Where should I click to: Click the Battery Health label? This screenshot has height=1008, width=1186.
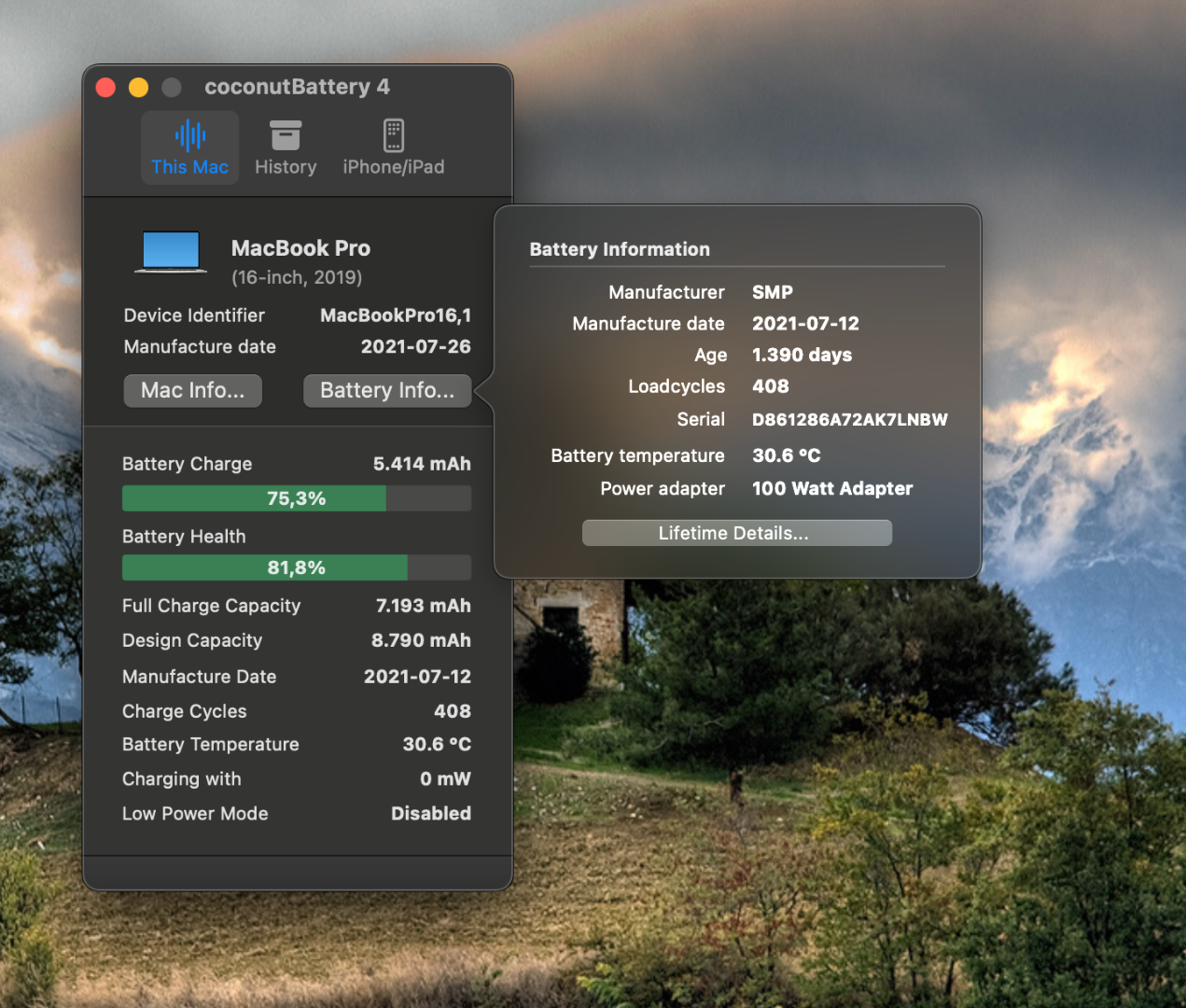[x=184, y=537]
